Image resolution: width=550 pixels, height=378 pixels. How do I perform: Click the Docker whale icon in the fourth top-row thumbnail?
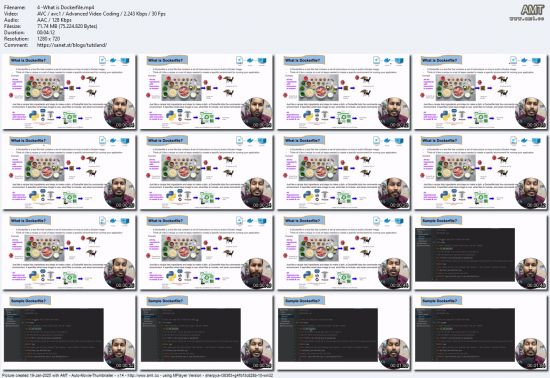[525, 61]
